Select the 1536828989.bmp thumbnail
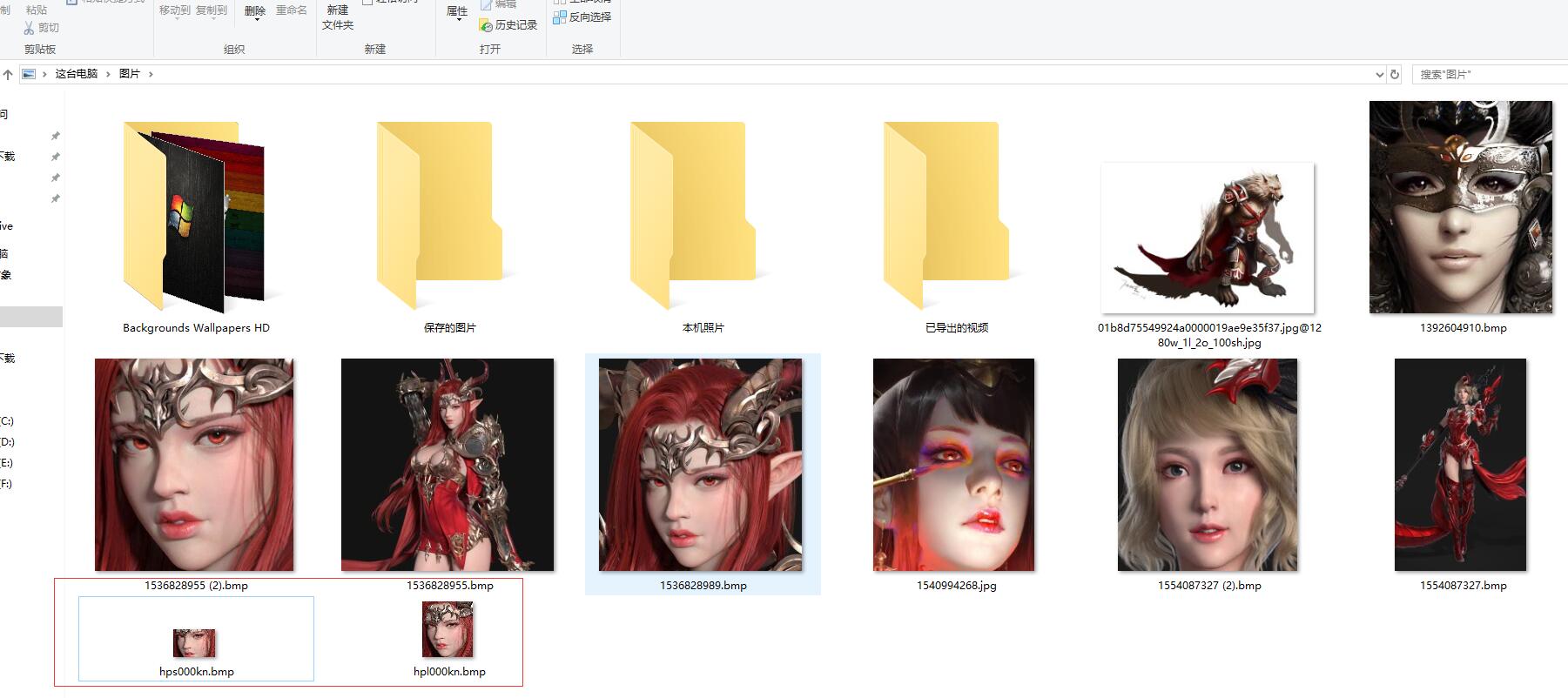The height and width of the screenshot is (698, 1568). [x=702, y=465]
